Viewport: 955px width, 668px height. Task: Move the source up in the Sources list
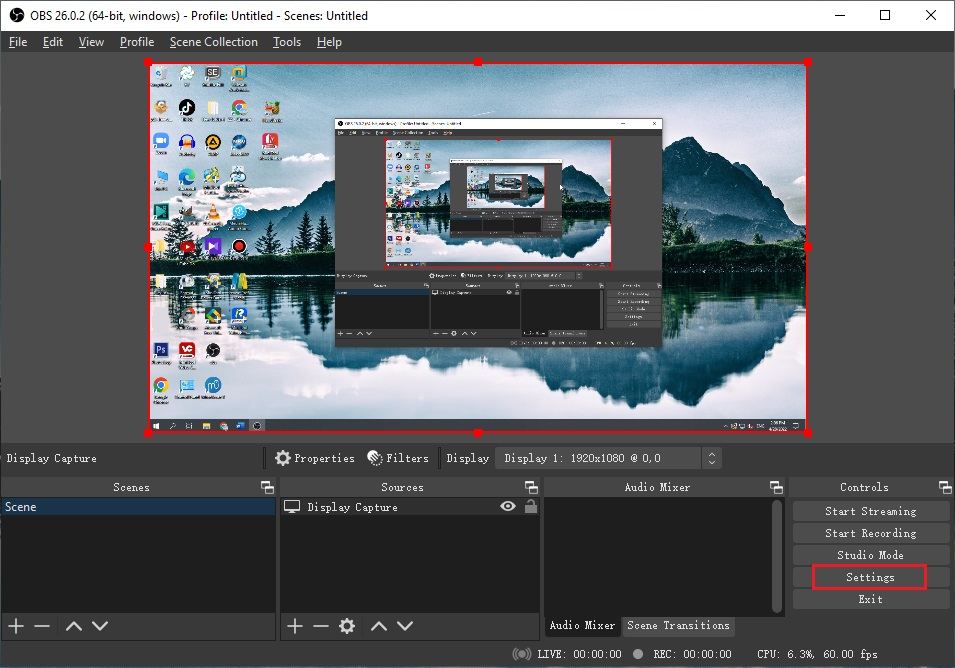pyautogui.click(x=379, y=625)
